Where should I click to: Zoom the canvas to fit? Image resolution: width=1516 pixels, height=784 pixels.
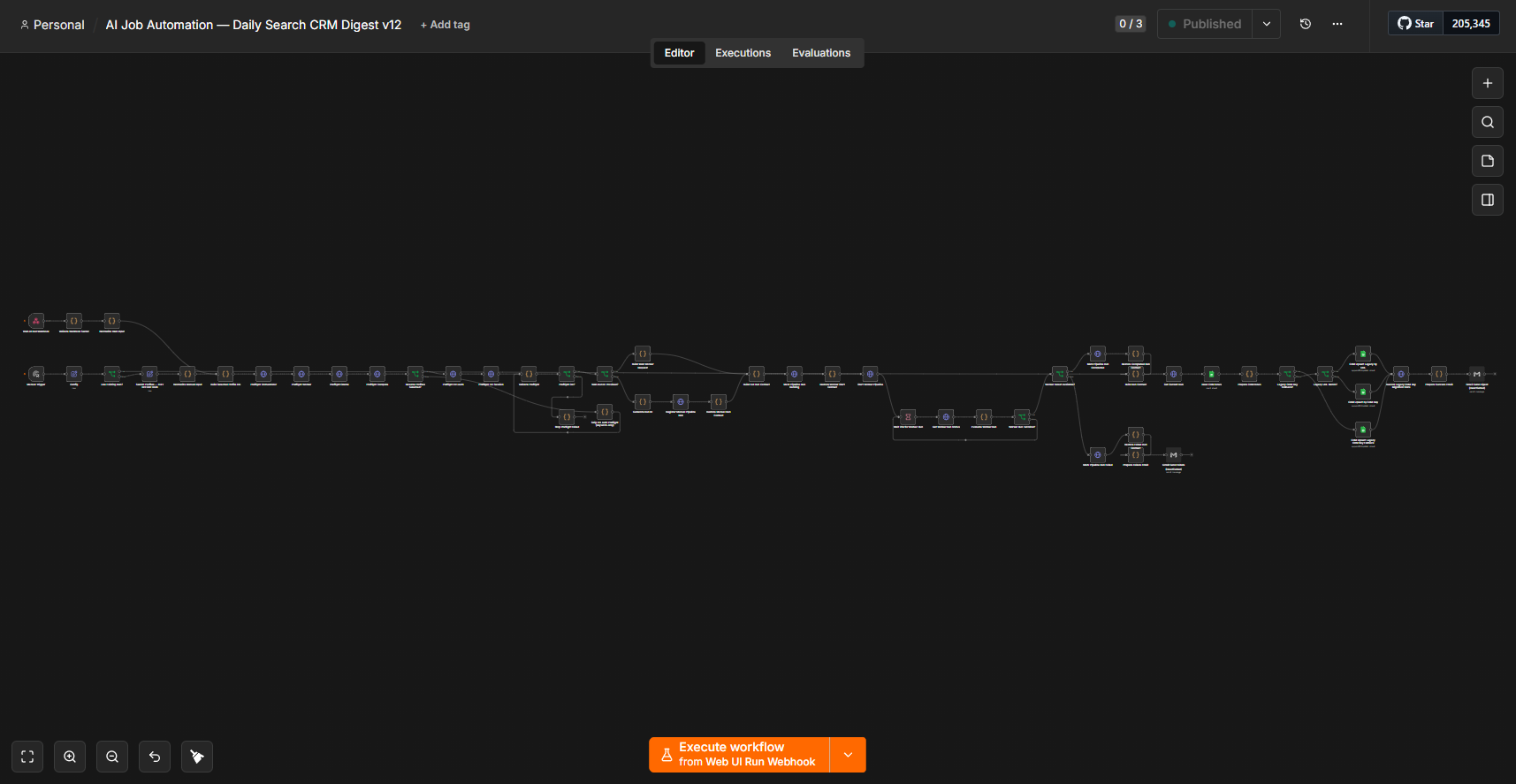(27, 757)
